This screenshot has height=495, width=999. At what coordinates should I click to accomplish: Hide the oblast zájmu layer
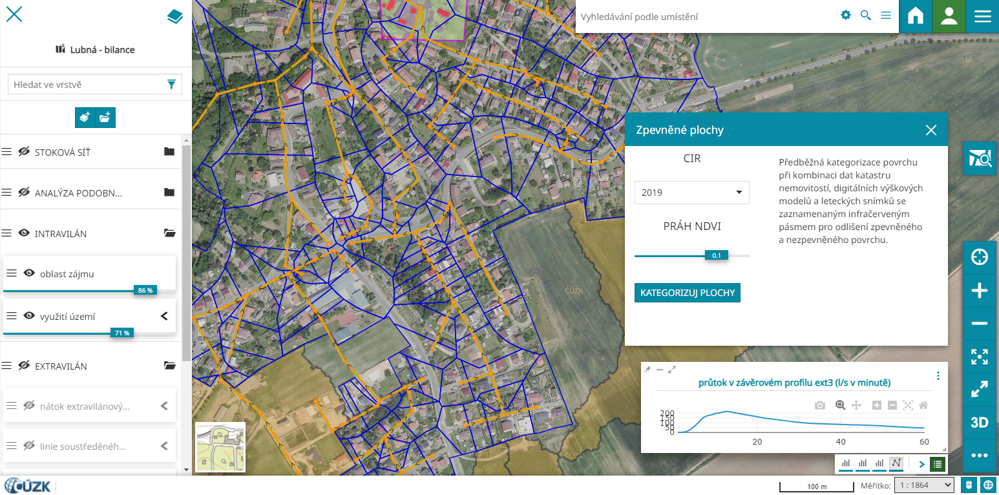pyautogui.click(x=29, y=273)
